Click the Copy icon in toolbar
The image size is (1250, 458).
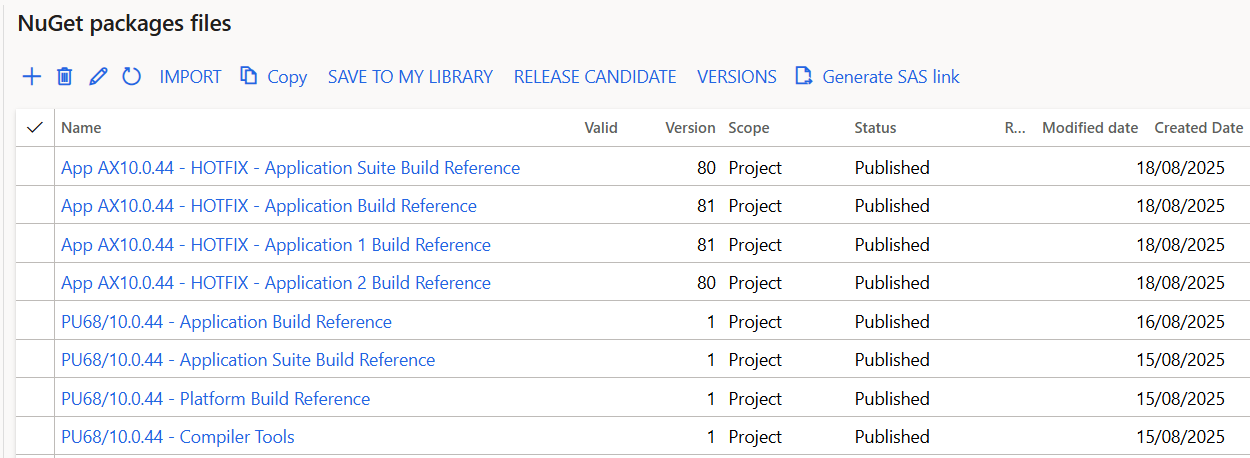pos(249,76)
